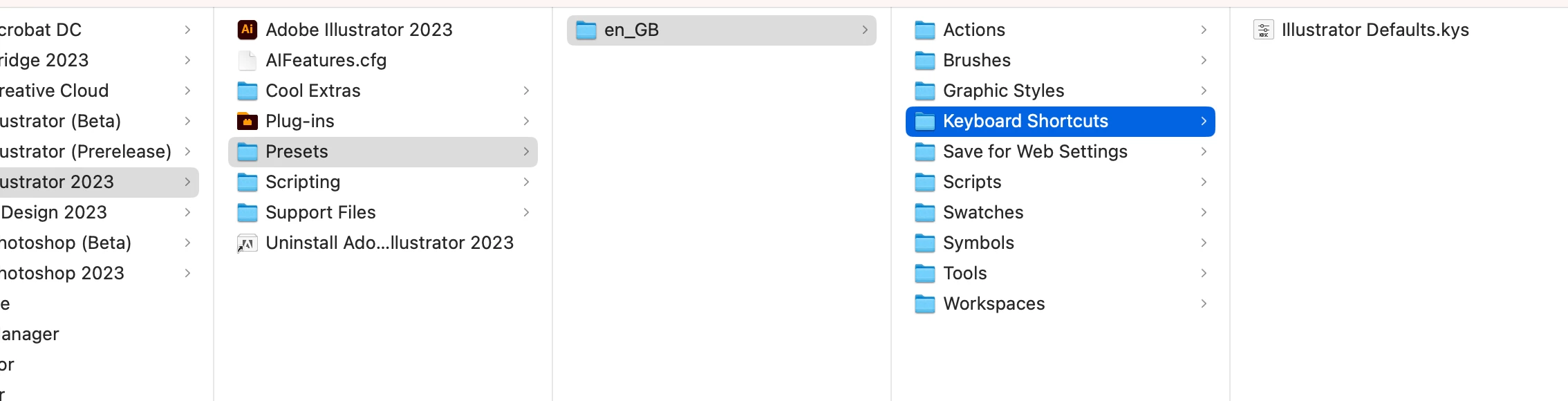1568x401 pixels.
Task: Expand the Cool Extras folder chevron
Action: 526,91
